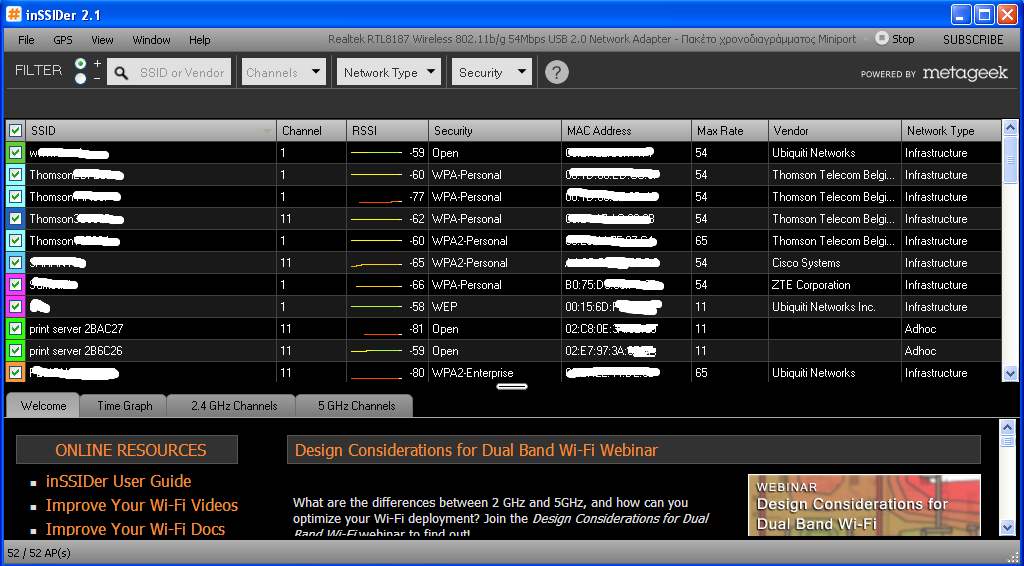Uncheck checkbox for WPA2-Enterprise network row

[15, 373]
